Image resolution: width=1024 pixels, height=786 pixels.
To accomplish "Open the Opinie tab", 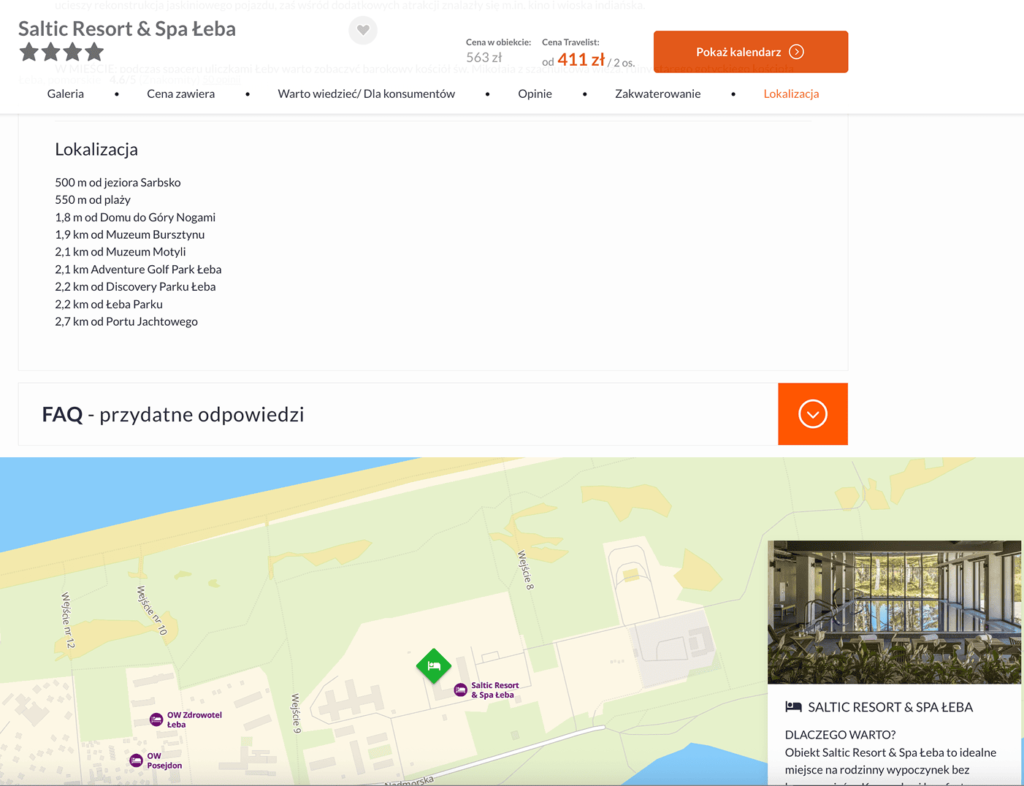I will (x=535, y=93).
